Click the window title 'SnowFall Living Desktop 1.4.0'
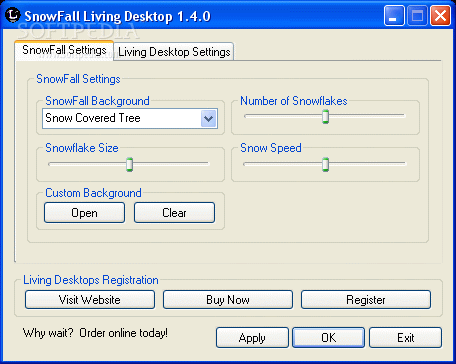 click(118, 16)
